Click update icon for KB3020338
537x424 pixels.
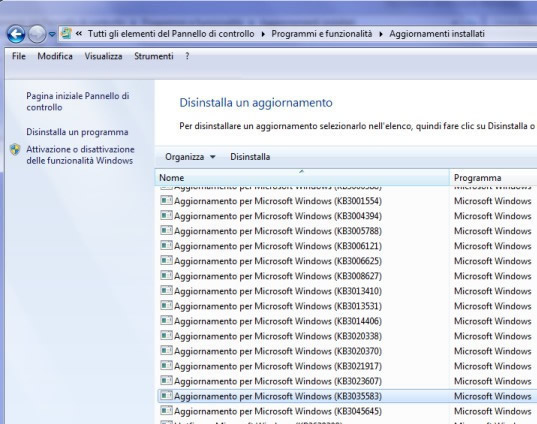coord(166,335)
